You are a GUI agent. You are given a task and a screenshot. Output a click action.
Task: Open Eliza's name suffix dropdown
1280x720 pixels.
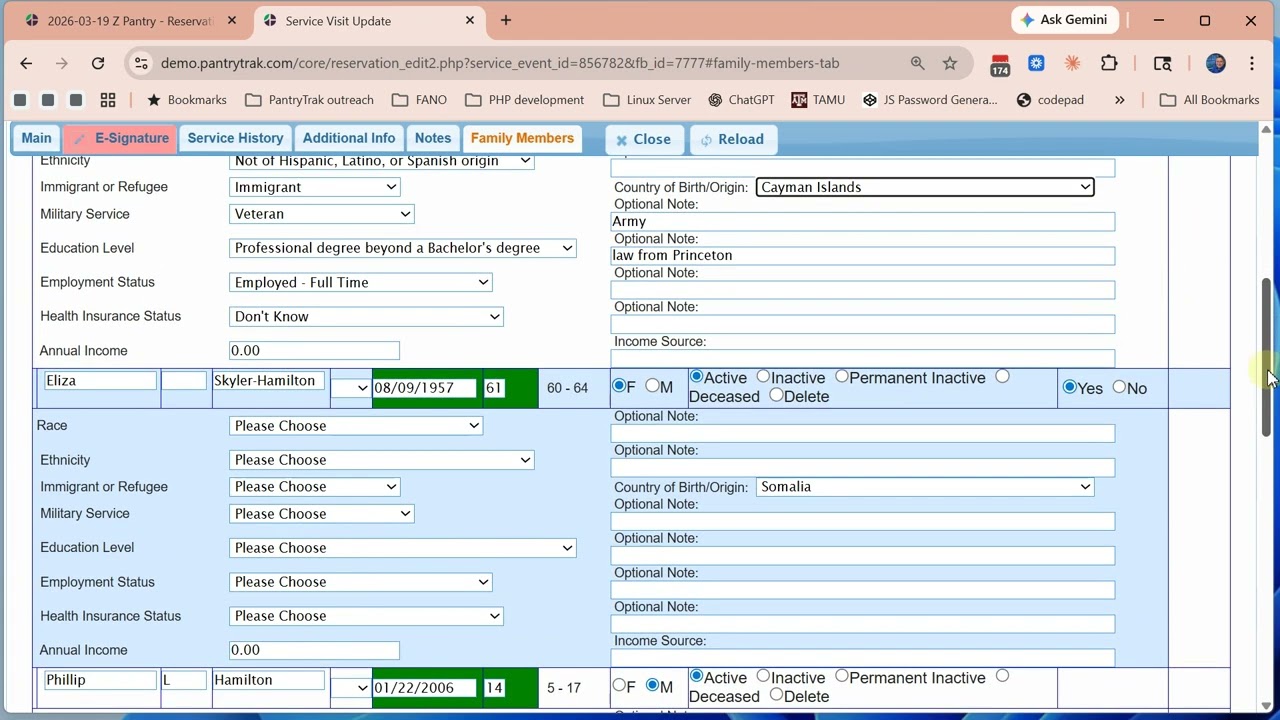pos(351,388)
